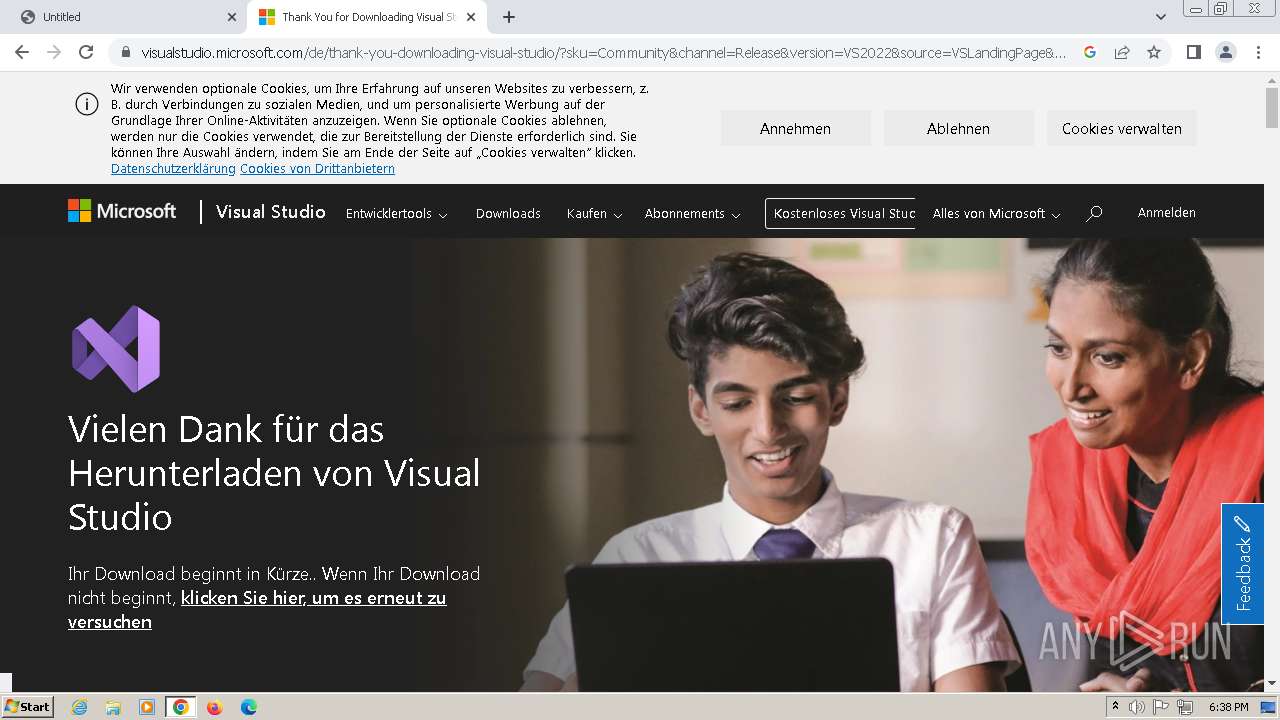Viewport: 1280px width, 720px height.
Task: Reload the page
Action: point(86,52)
